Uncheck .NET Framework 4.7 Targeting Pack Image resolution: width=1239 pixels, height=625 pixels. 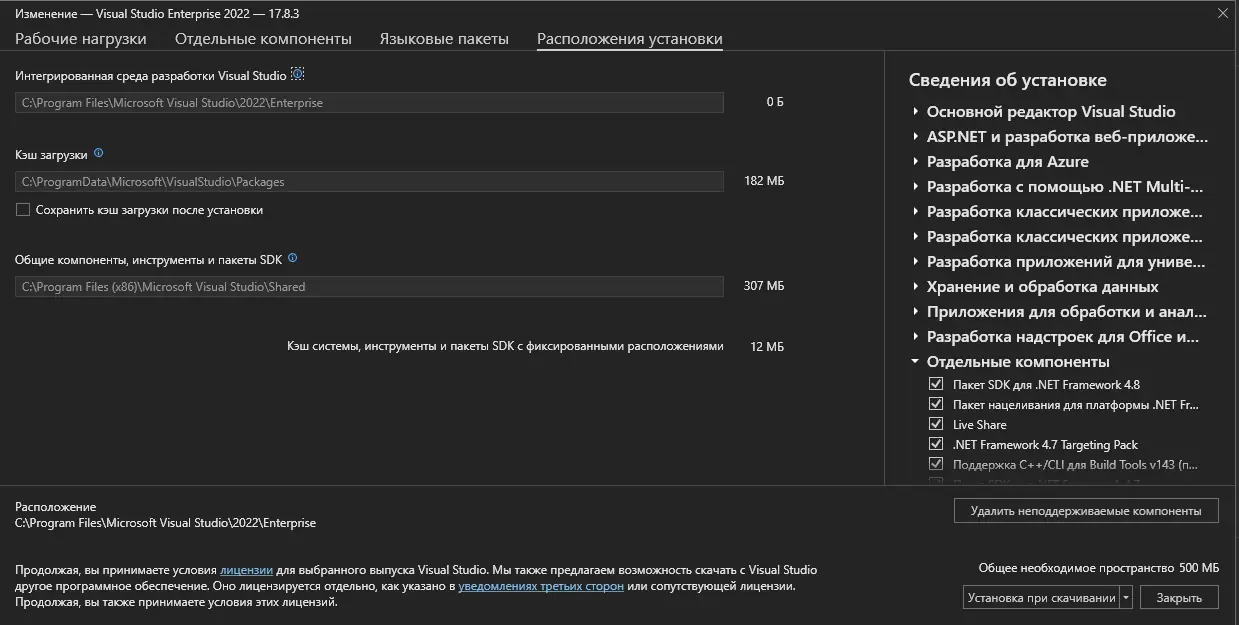[936, 443]
